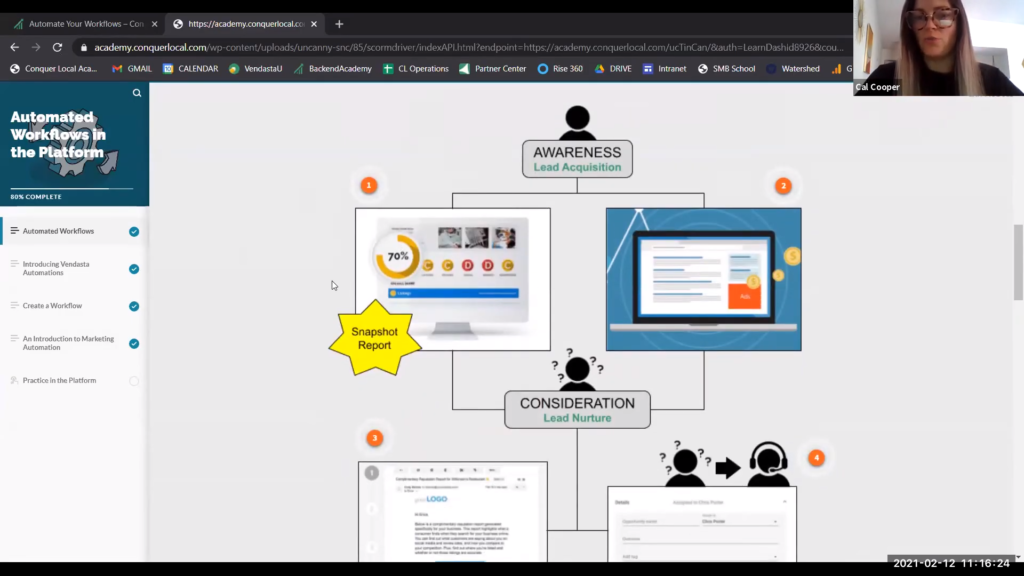Viewport: 1024px width, 576px height.
Task: Open the CALENDAR bookmark
Action: coord(191,69)
